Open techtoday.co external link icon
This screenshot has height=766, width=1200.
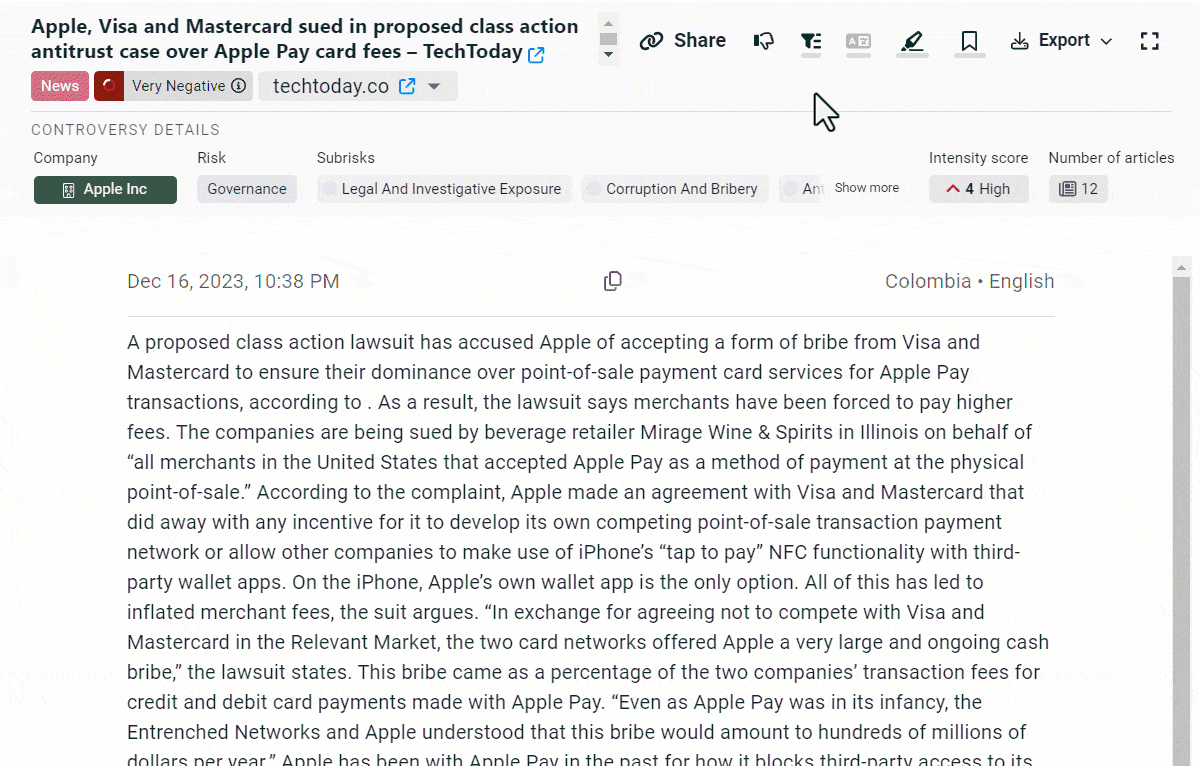click(x=407, y=87)
